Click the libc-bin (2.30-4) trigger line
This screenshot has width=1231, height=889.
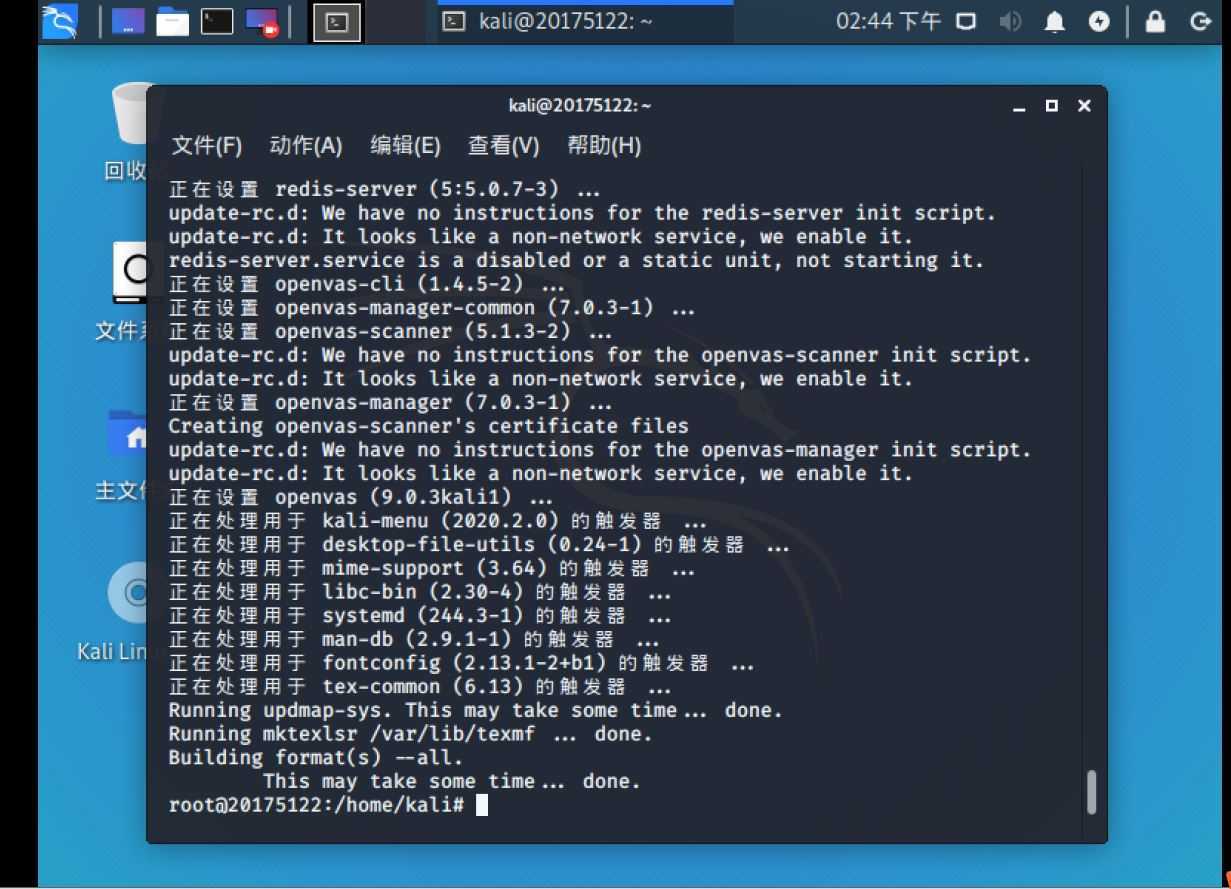(x=420, y=592)
